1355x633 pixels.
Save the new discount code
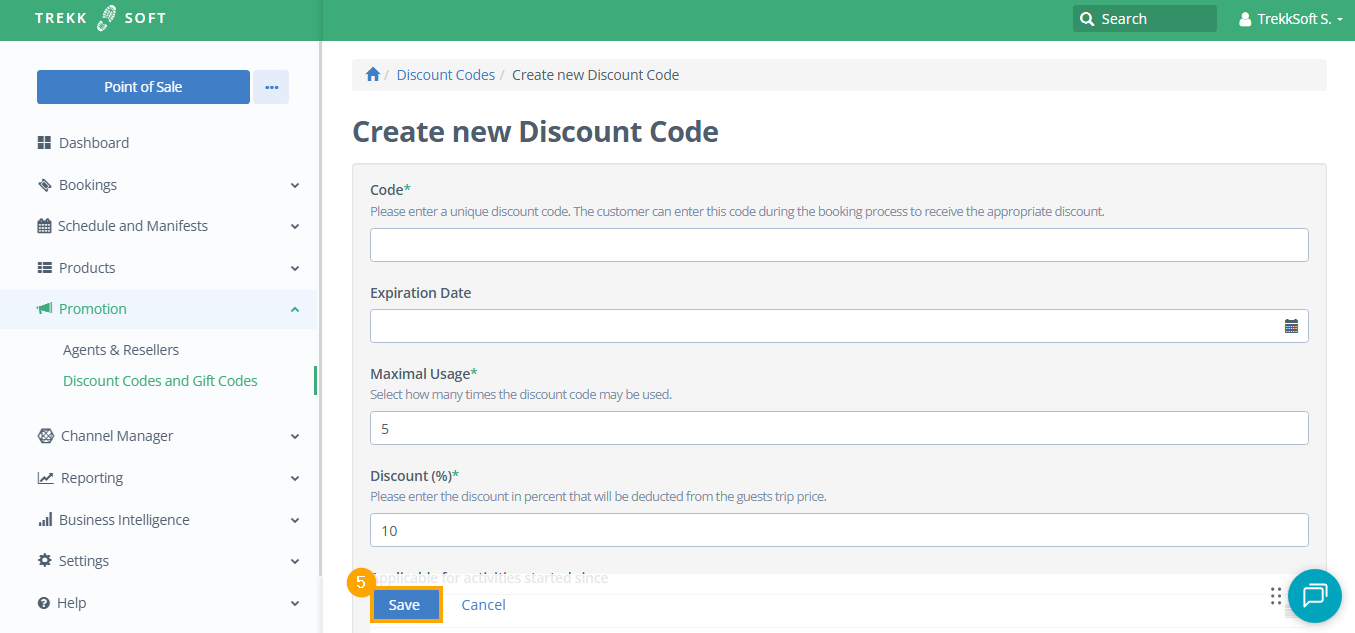pyautogui.click(x=405, y=605)
